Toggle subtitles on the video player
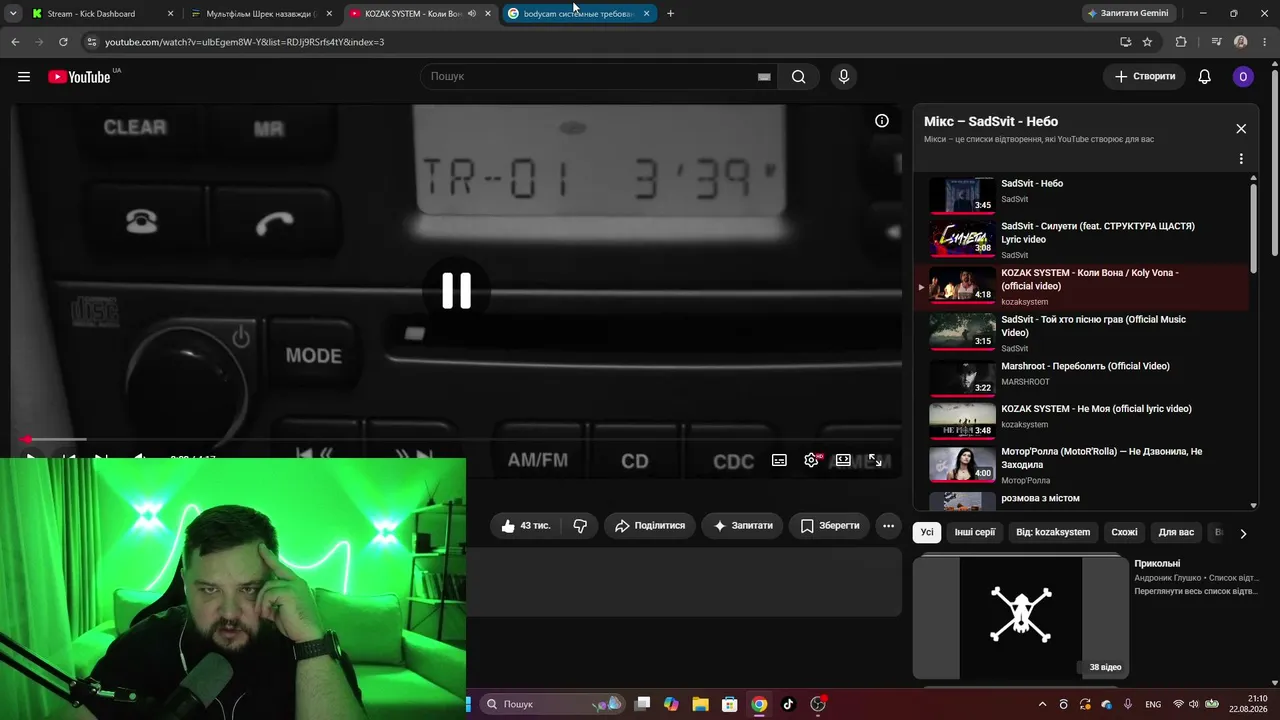The image size is (1280, 720). [x=779, y=460]
